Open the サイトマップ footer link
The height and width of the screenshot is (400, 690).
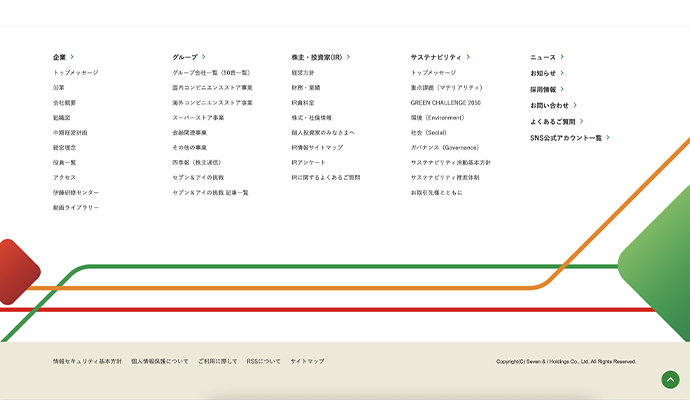[x=307, y=361]
